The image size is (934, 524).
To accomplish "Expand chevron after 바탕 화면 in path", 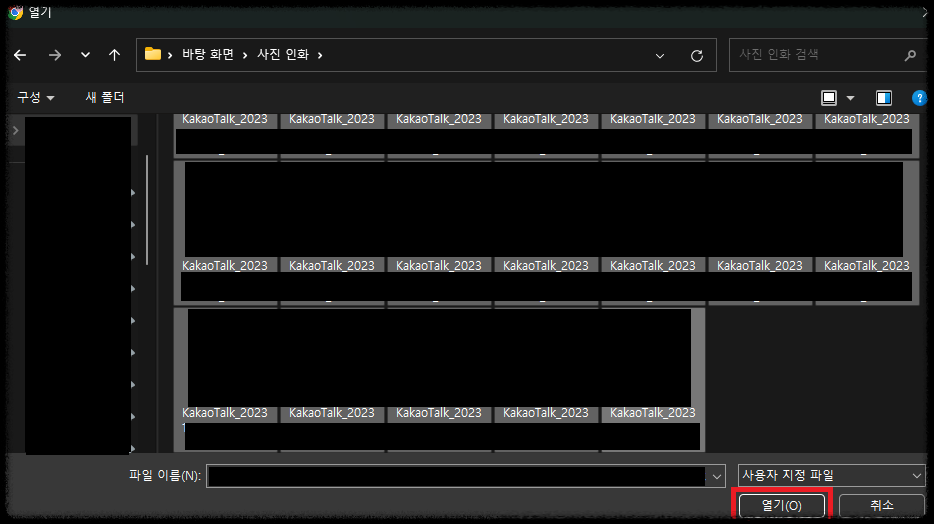I will click(245, 55).
